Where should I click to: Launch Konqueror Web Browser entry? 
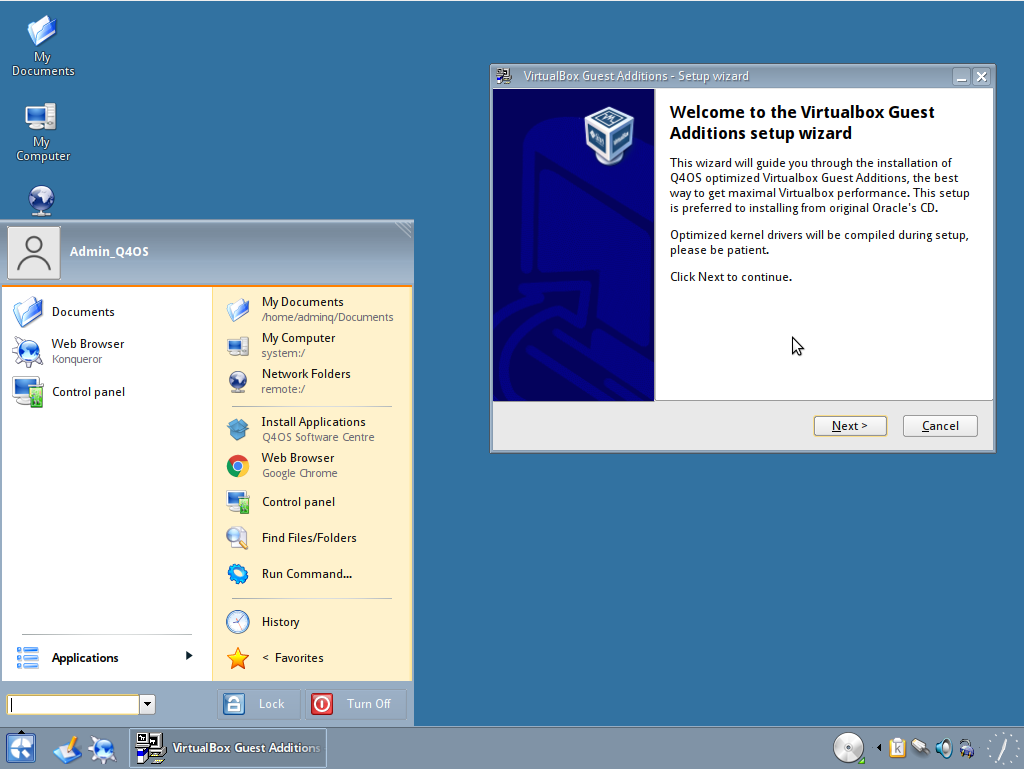(106, 351)
